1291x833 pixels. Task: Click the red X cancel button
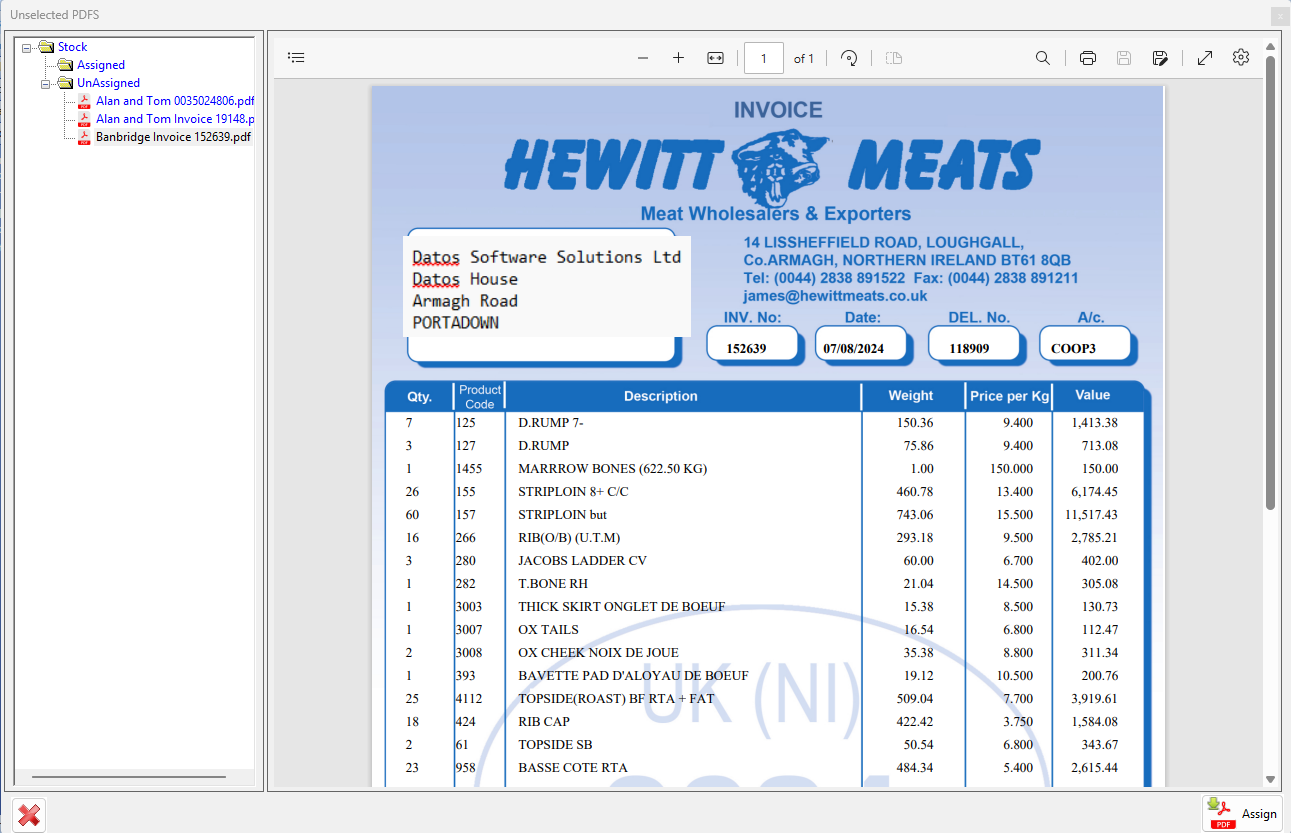(x=29, y=815)
